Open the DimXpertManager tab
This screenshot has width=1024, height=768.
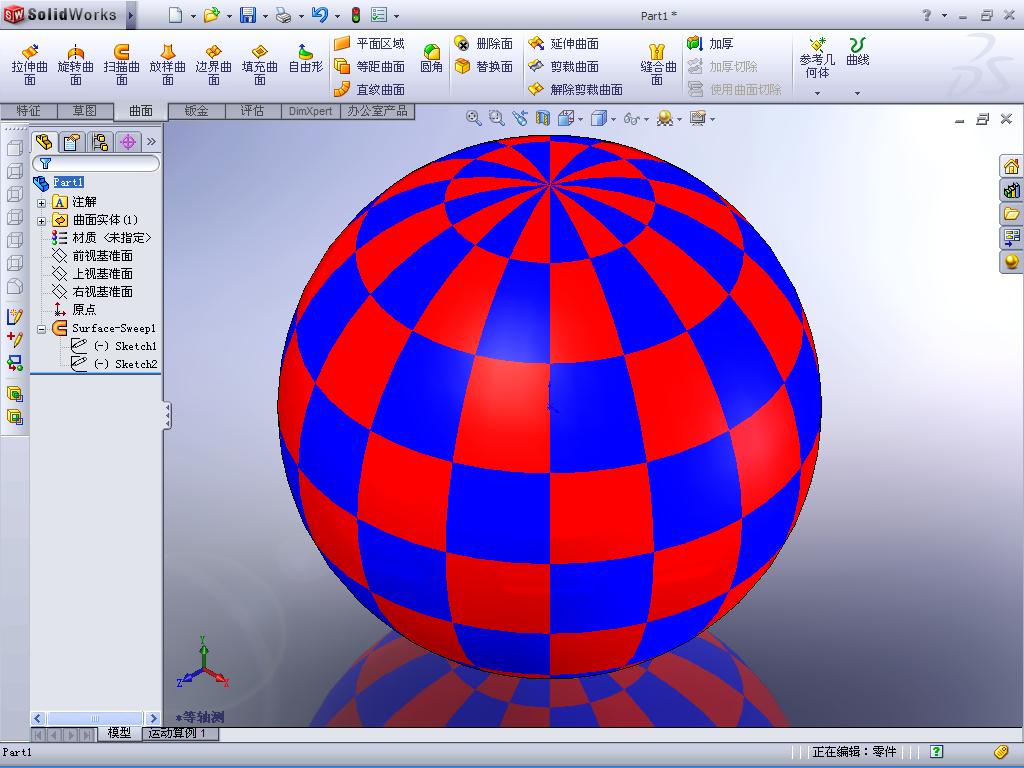[127, 142]
